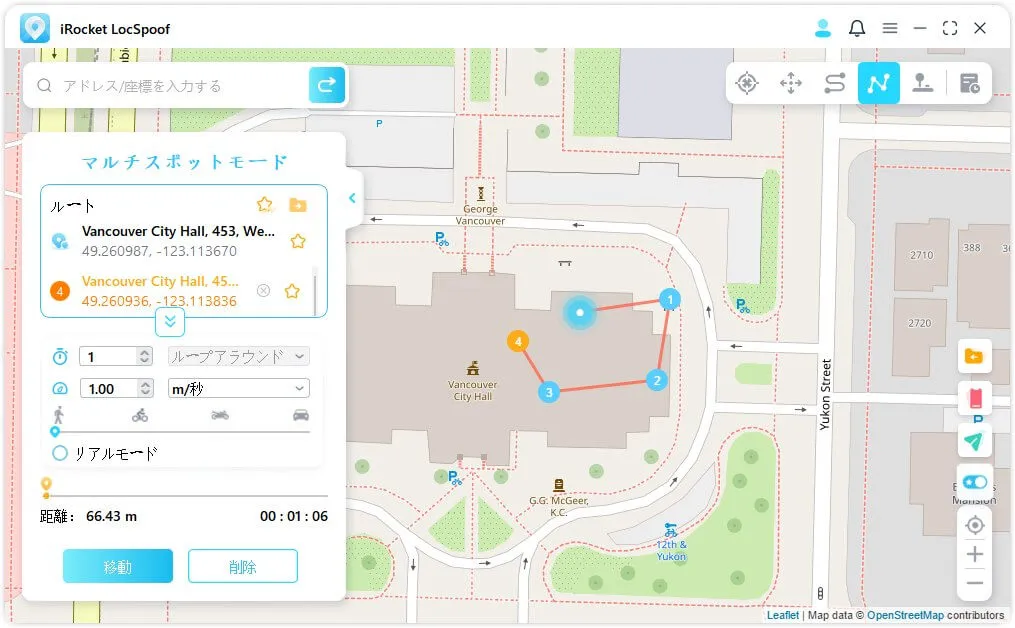1015x628 pixels.
Task: Click coordinates 49.260987, -123.113670
Action: coord(159,251)
